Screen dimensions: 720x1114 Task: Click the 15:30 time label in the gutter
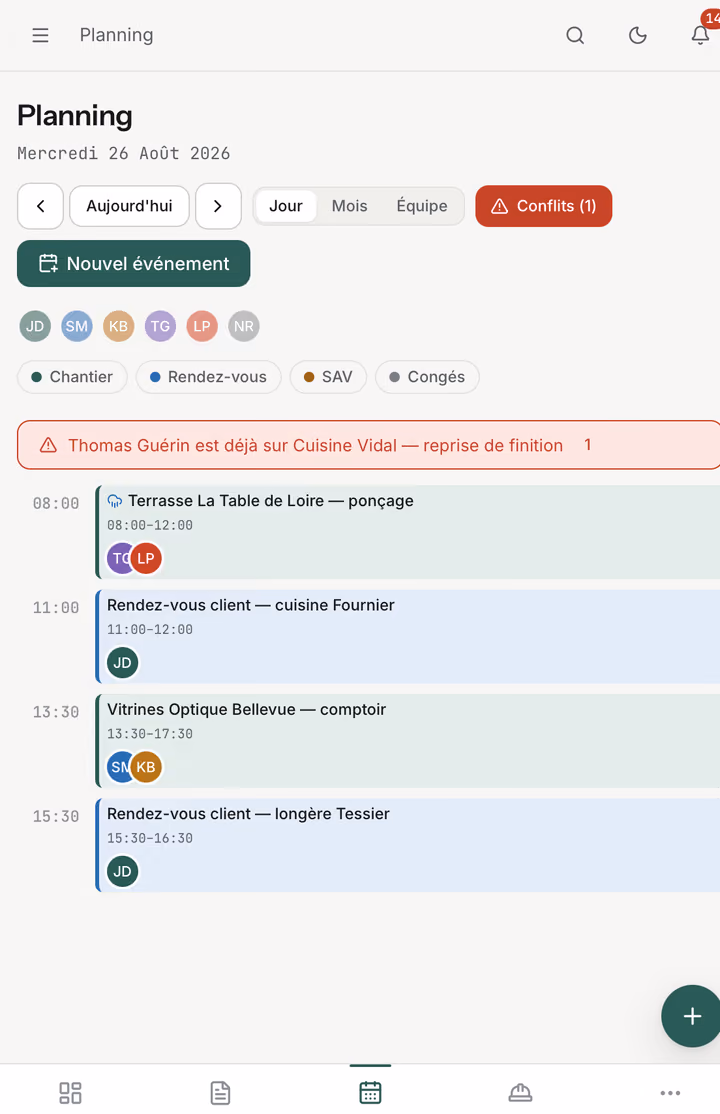56,816
